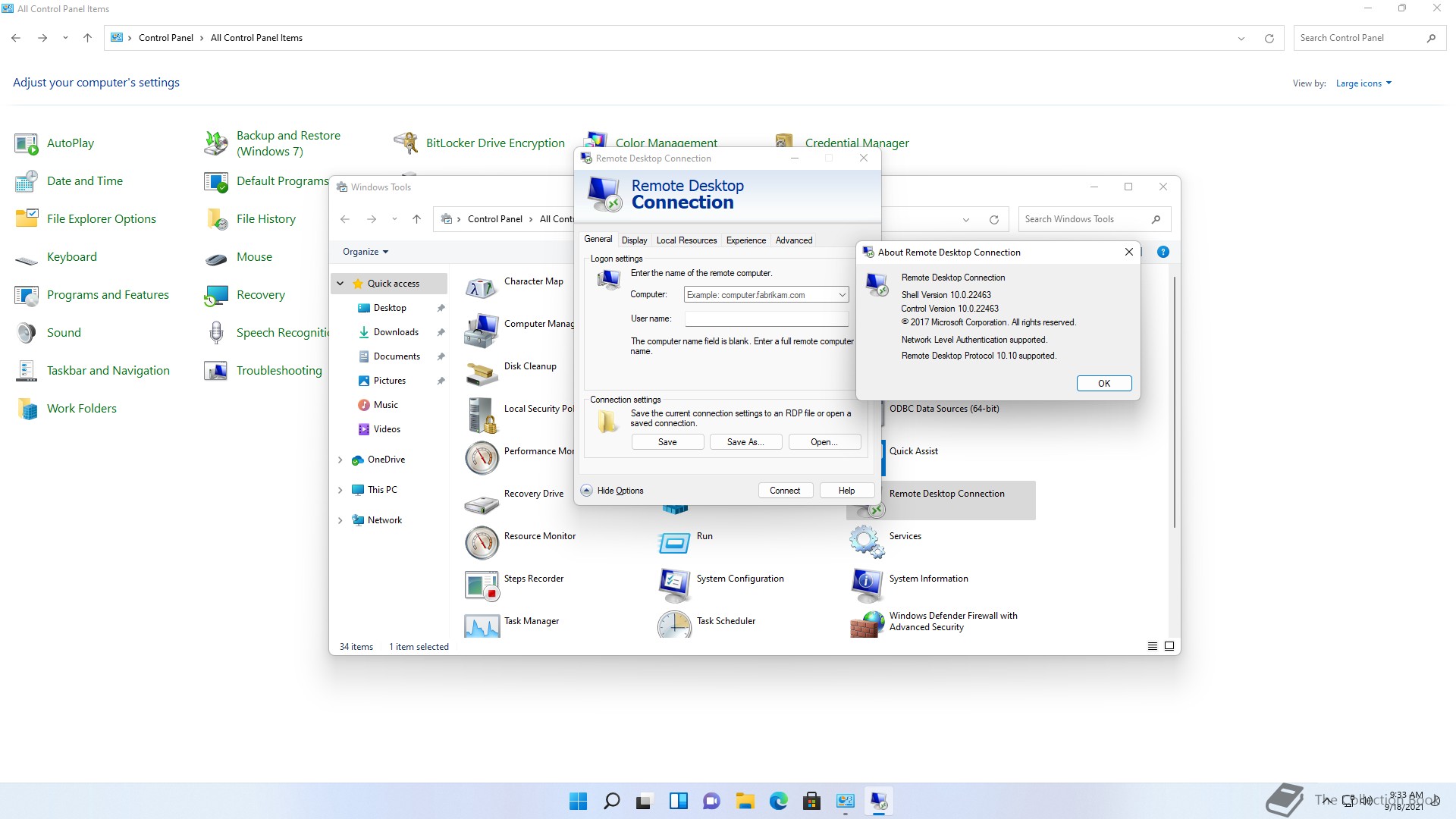This screenshot has width=1456, height=819.
Task: Open Work Folders icon
Action: point(27,409)
